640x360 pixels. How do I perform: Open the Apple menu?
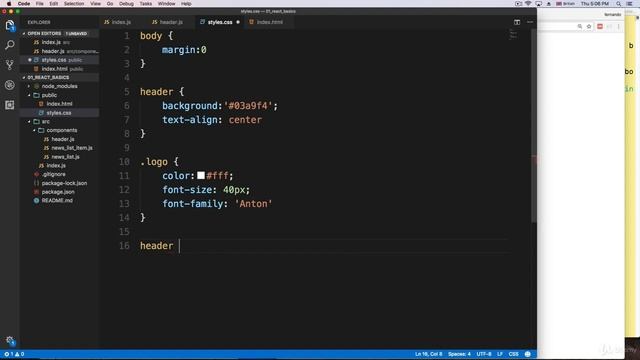point(9,4)
